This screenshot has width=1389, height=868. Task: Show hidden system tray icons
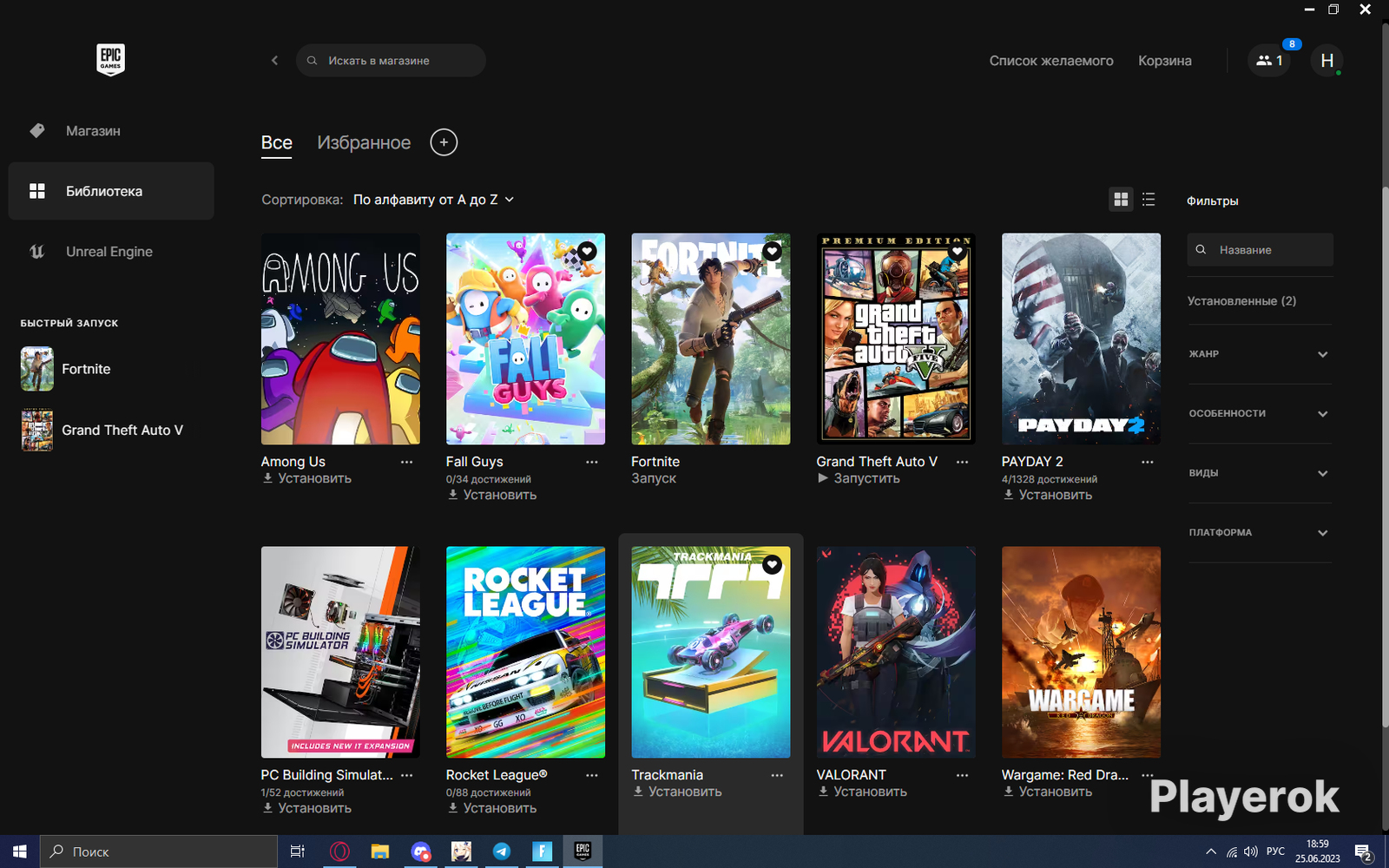click(1211, 852)
